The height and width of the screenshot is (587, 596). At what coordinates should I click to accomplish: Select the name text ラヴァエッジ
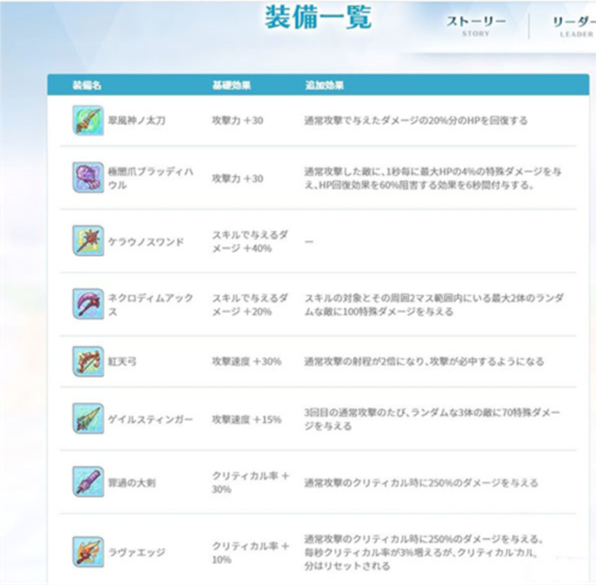[x=137, y=552]
